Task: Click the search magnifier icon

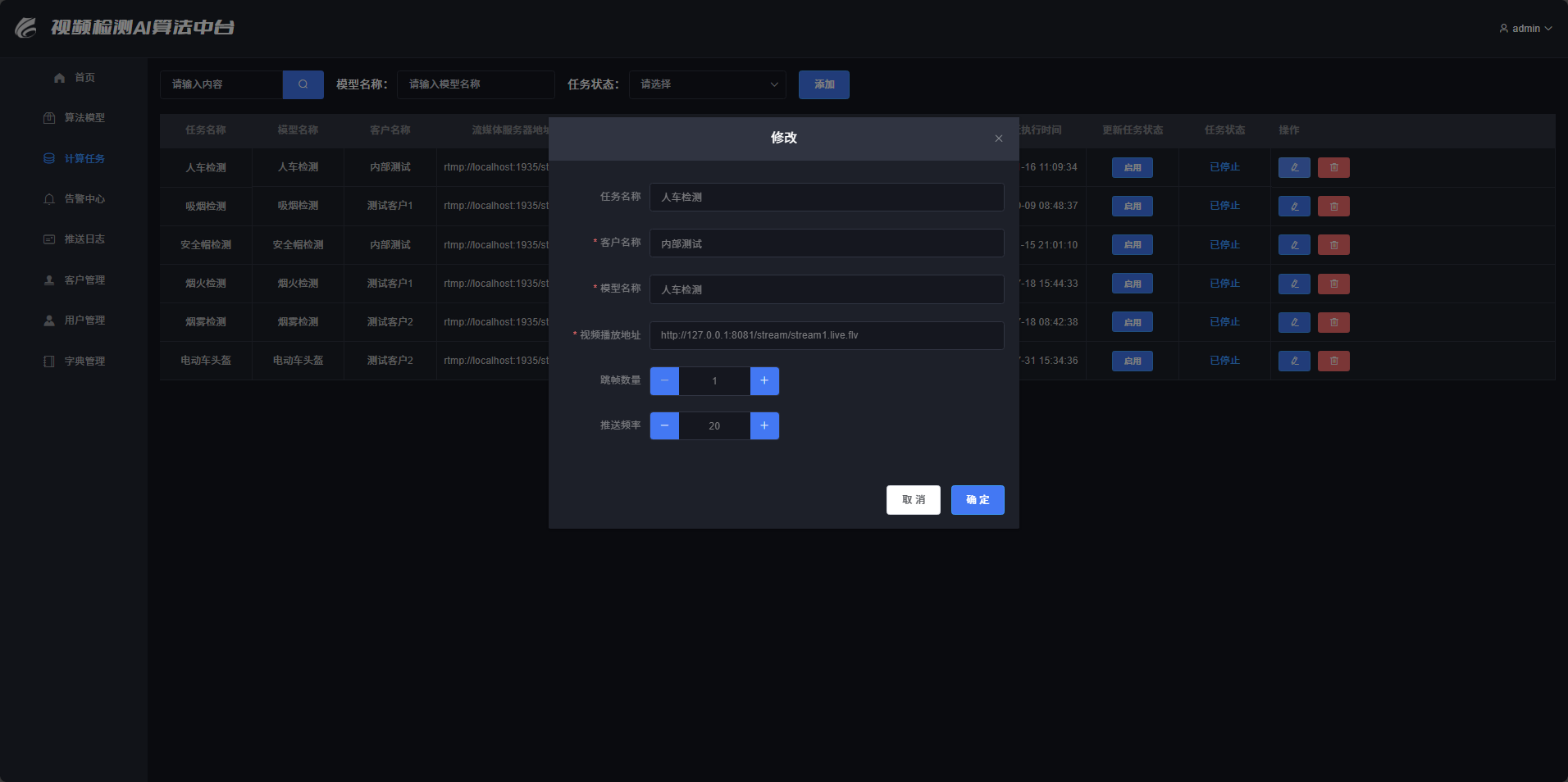Action: [303, 84]
